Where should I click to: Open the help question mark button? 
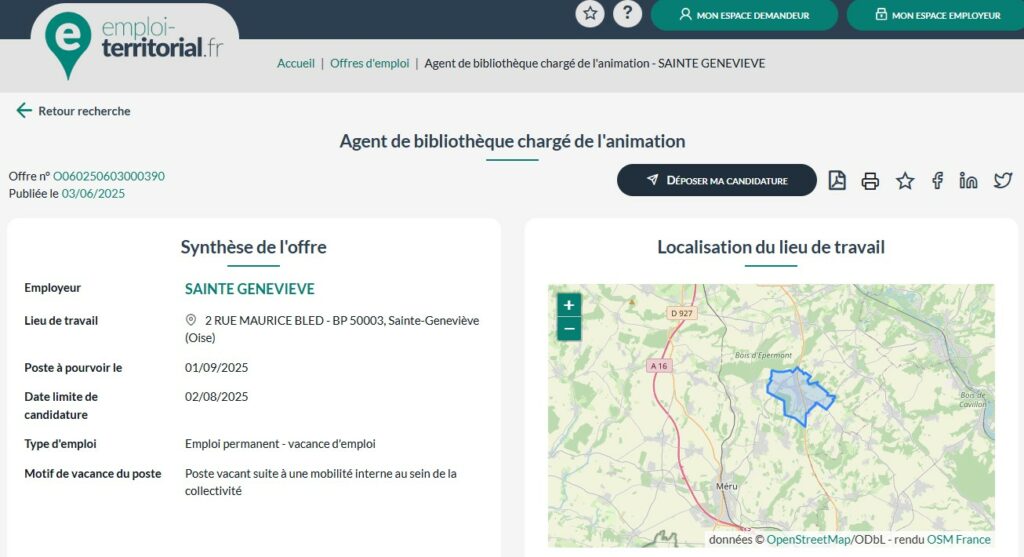[x=627, y=13]
